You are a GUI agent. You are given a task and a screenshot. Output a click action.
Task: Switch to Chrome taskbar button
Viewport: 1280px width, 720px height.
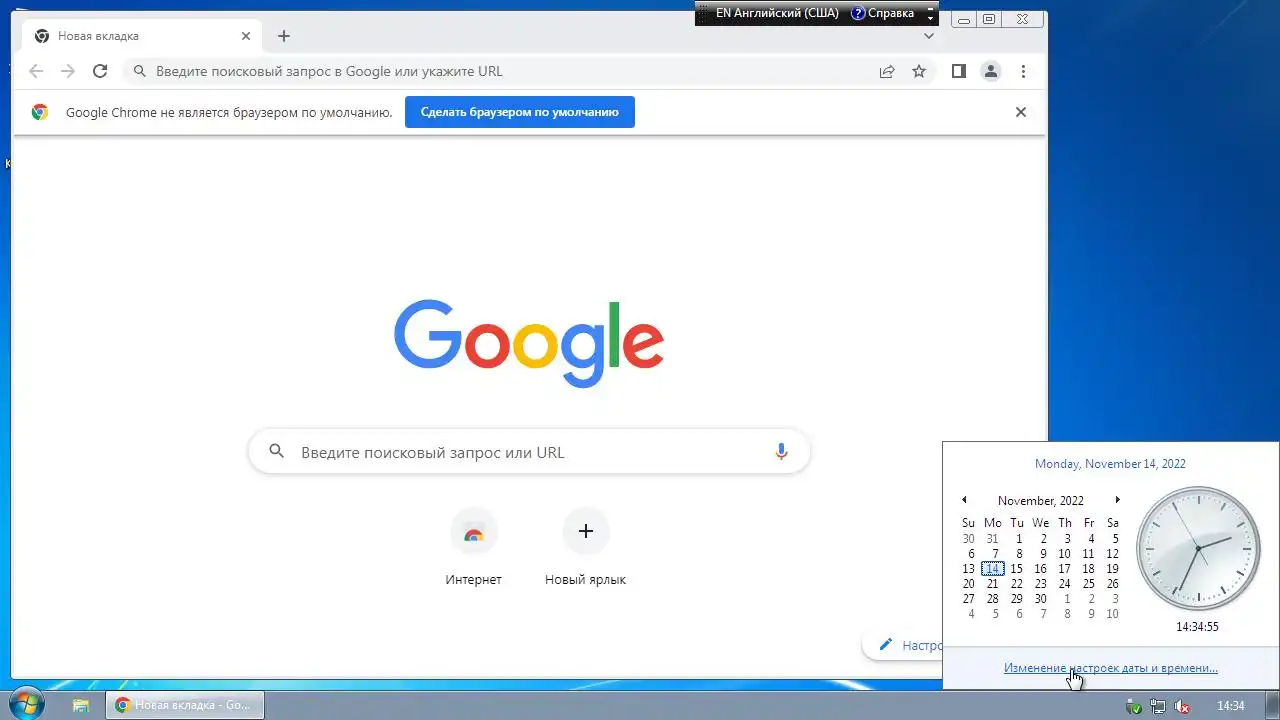[x=184, y=705]
